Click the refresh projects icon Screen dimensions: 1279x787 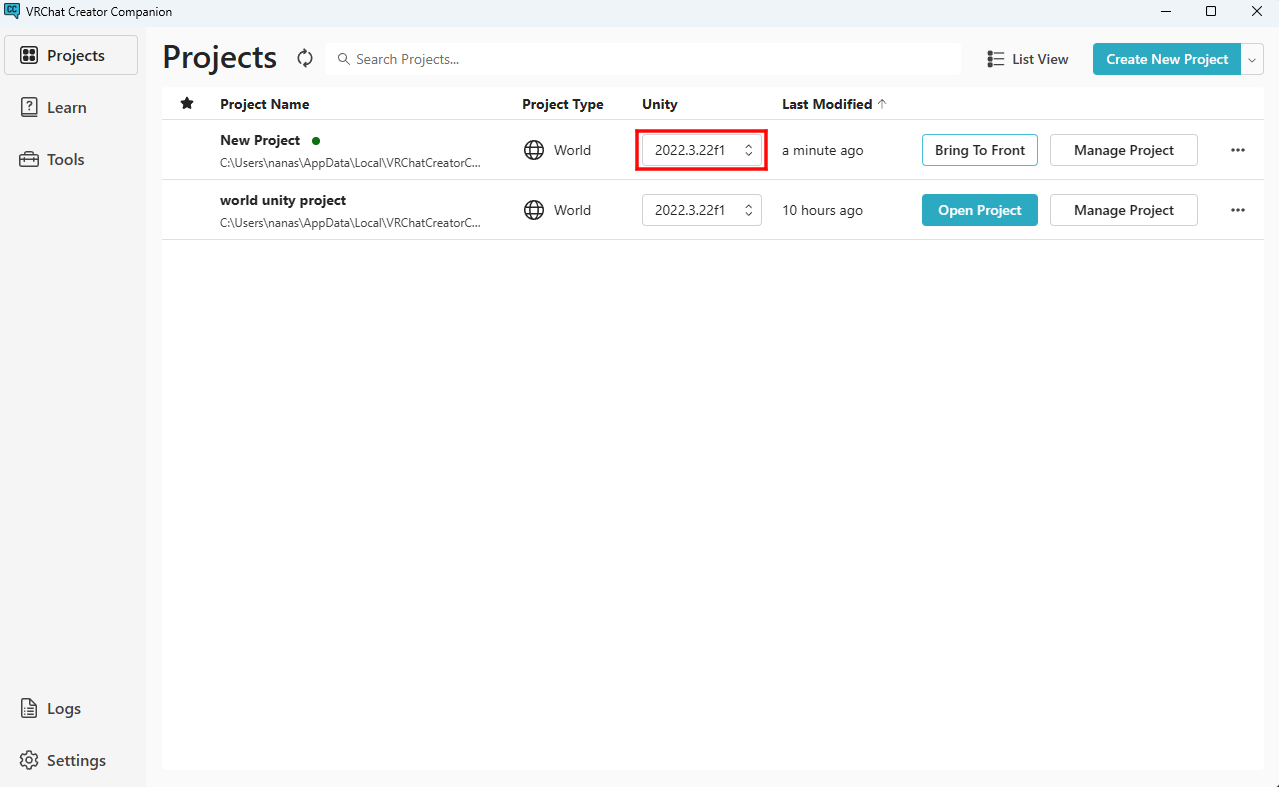click(305, 59)
